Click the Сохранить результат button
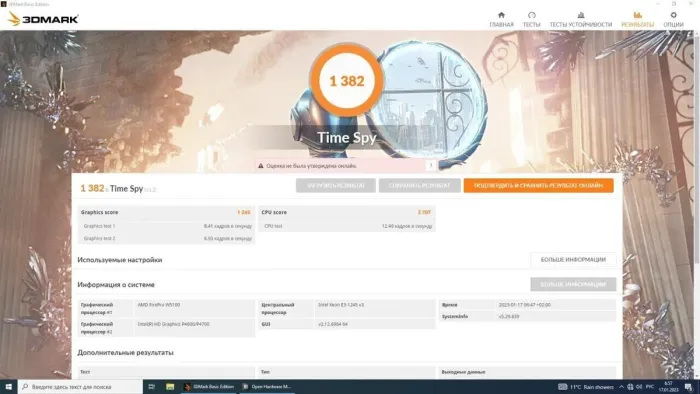 pos(419,186)
